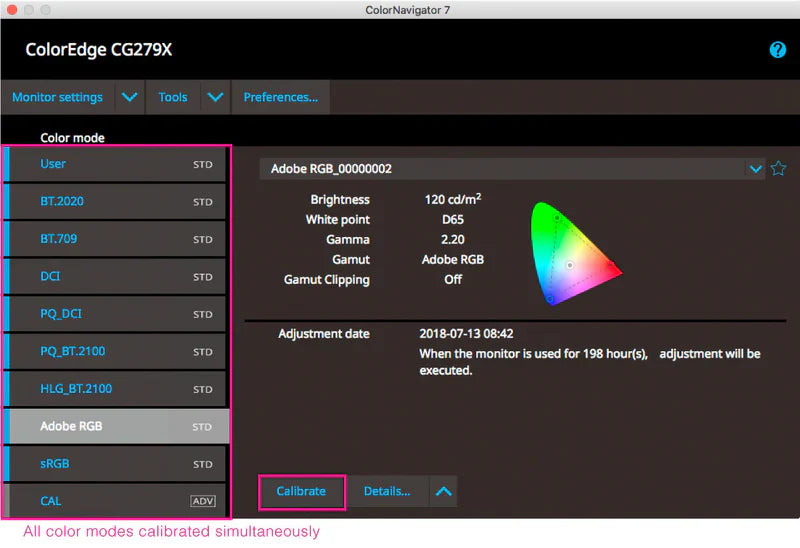Open Preferences dialog
The image size is (800, 548).
281,97
